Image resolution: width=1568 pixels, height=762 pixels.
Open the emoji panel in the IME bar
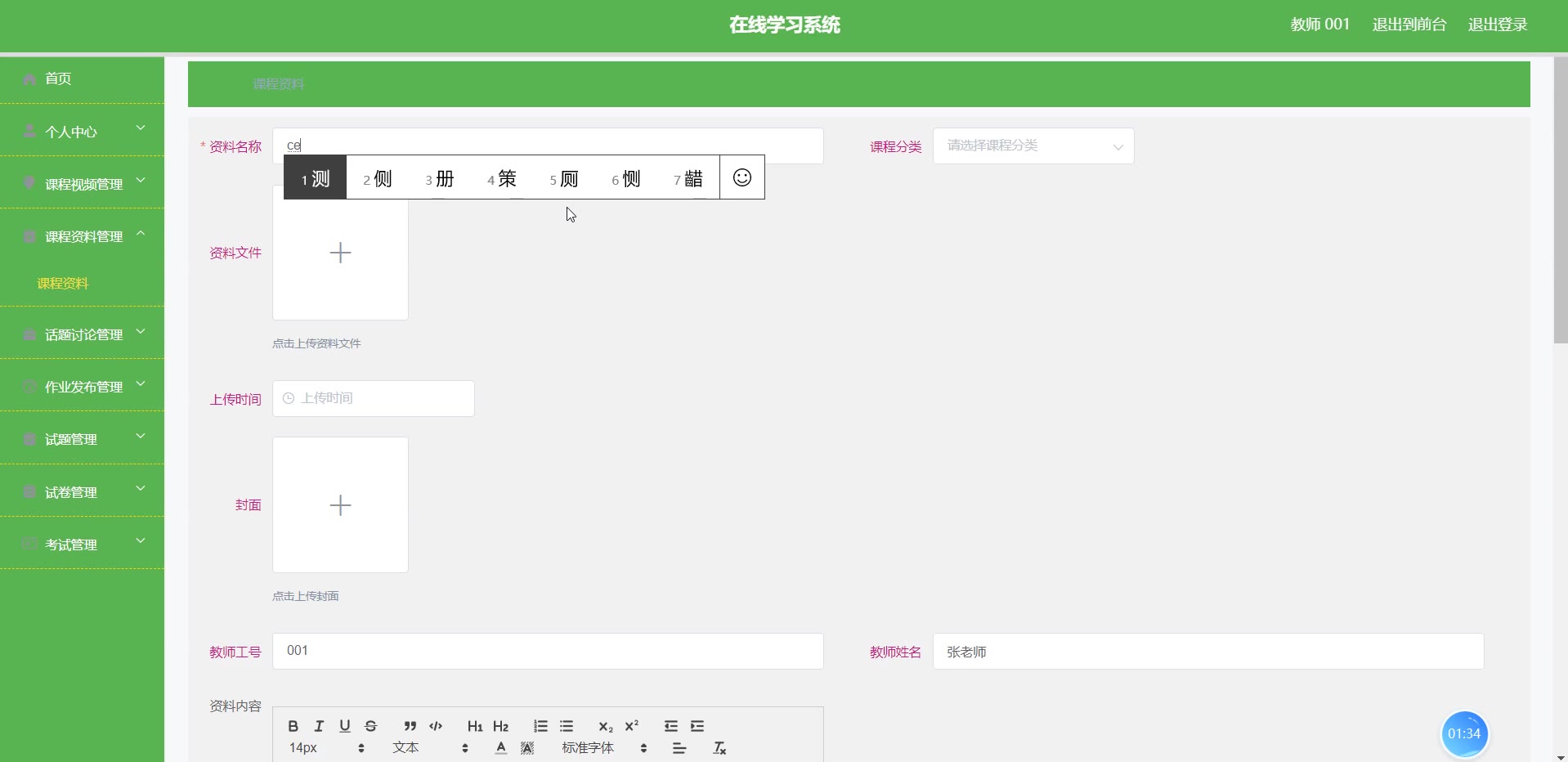coord(742,177)
